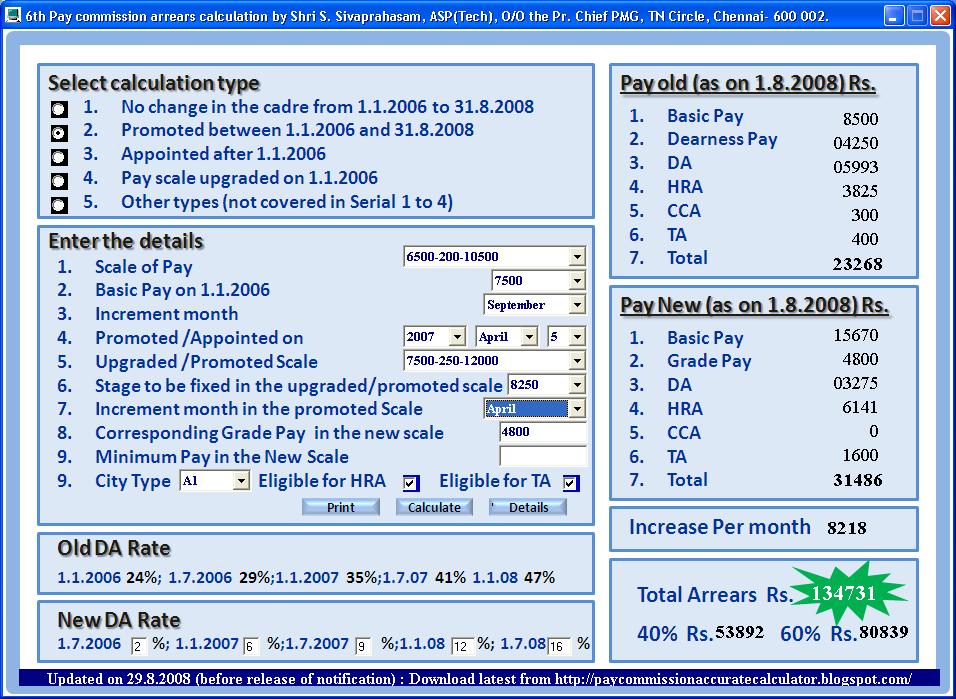Click the 1.7.2006 new DA rate field

[x=139, y=646]
